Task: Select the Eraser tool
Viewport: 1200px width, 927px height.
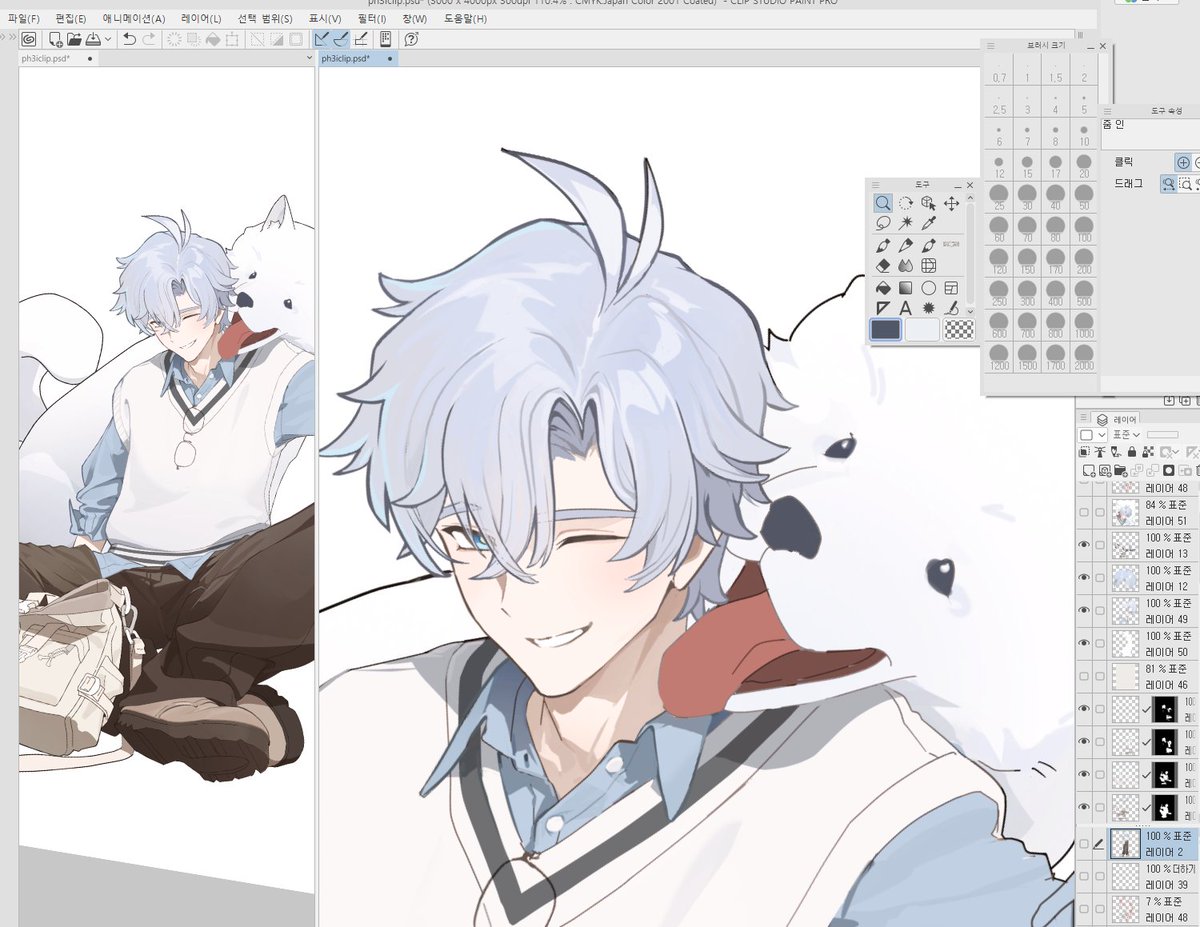Action: coord(883,266)
